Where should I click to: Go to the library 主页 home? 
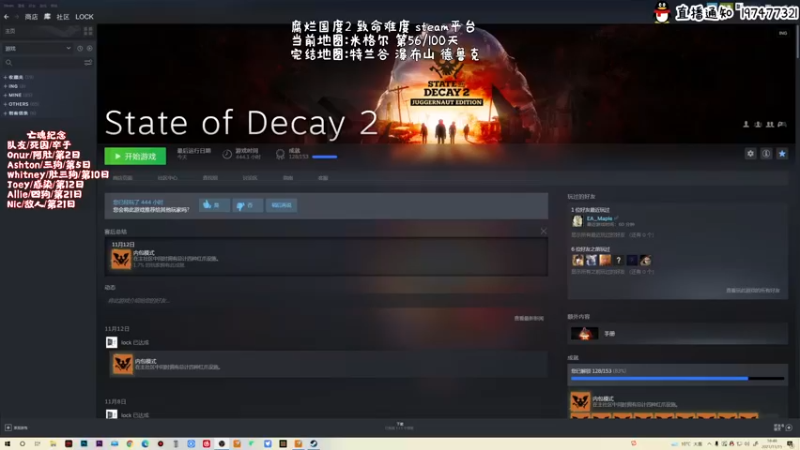(x=10, y=31)
